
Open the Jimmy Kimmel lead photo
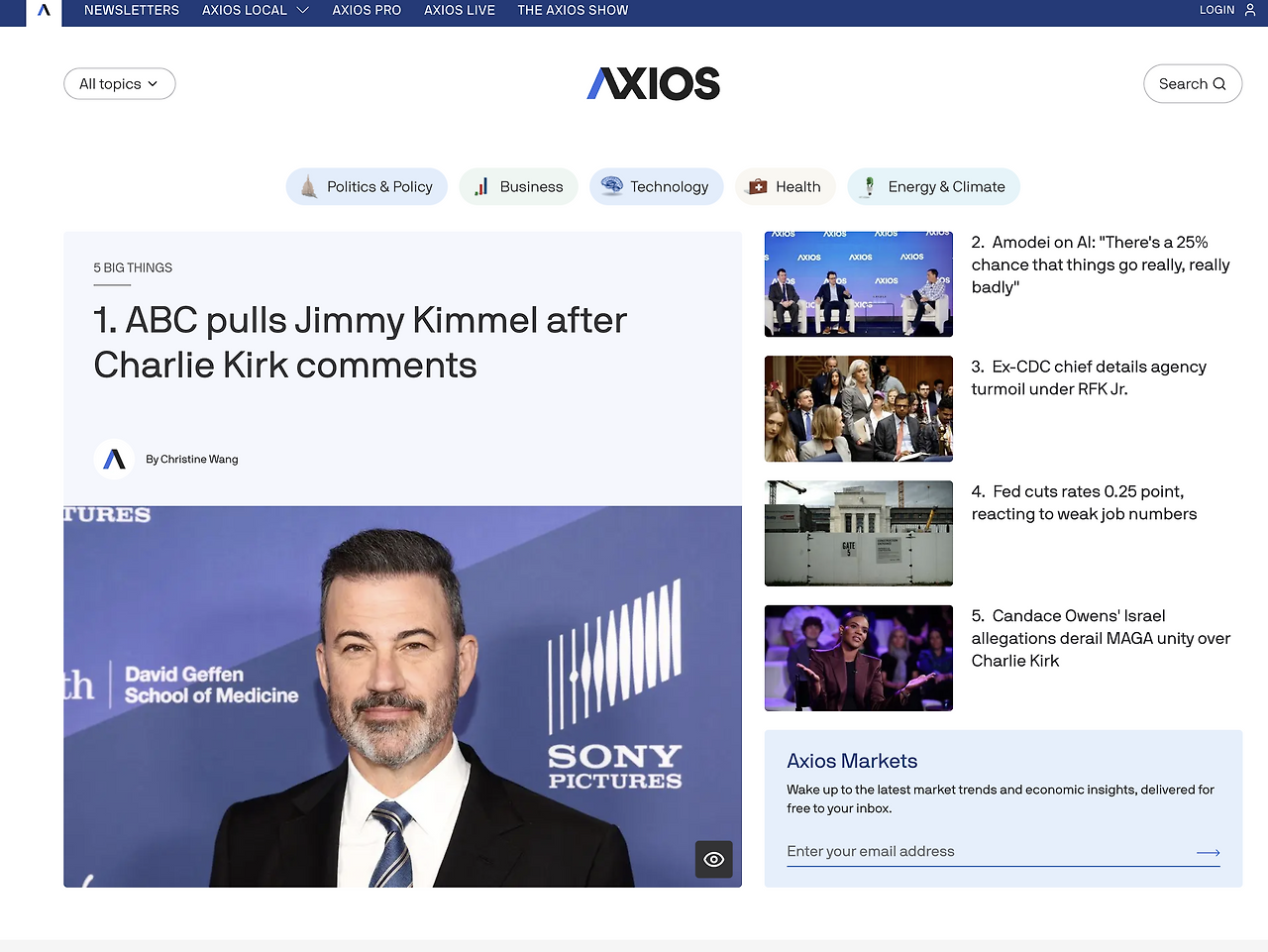(x=402, y=696)
